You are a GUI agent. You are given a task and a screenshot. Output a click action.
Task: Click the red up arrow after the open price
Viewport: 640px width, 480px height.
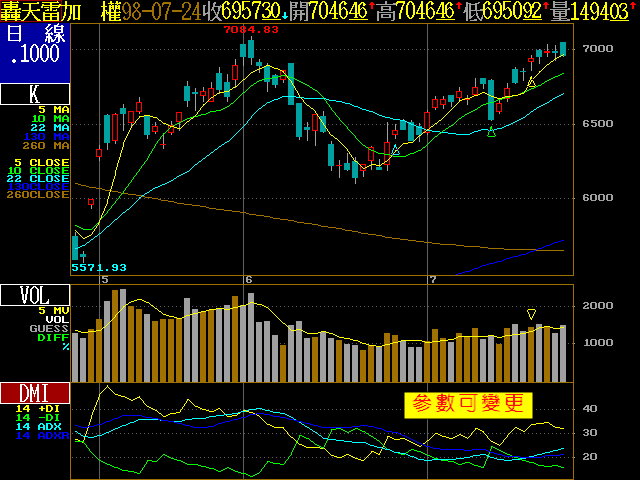click(372, 10)
